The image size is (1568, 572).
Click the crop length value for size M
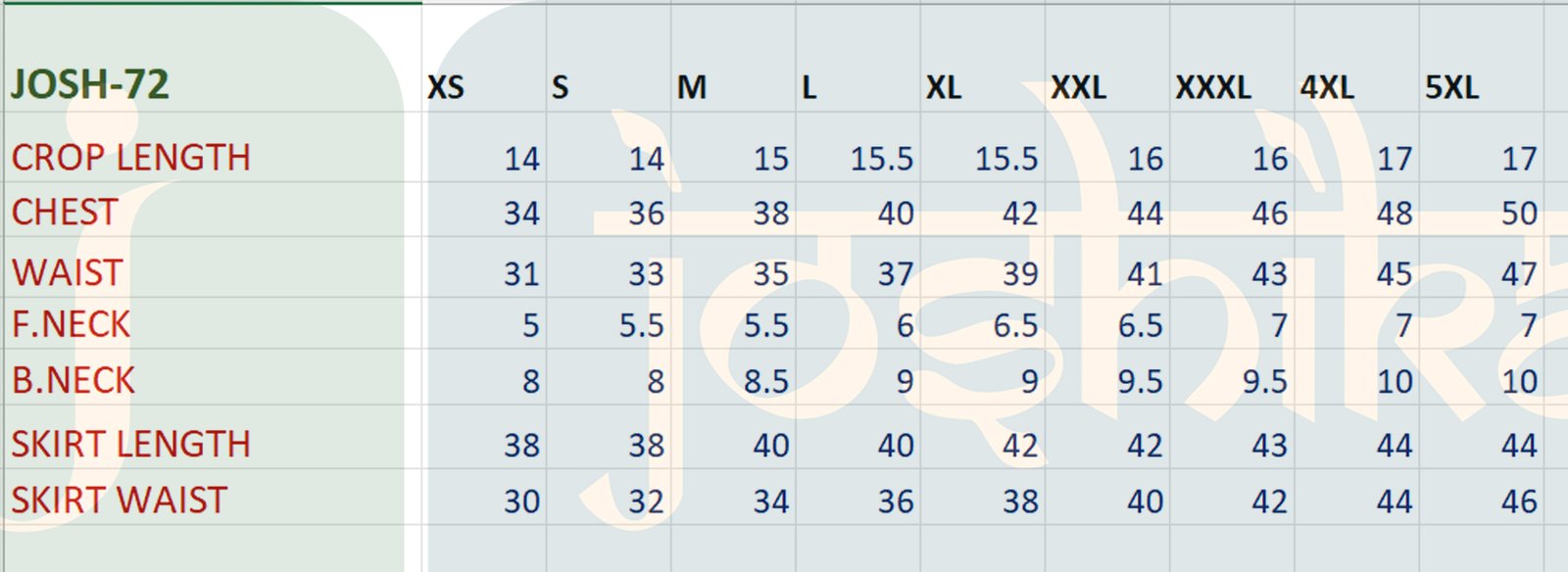770,159
